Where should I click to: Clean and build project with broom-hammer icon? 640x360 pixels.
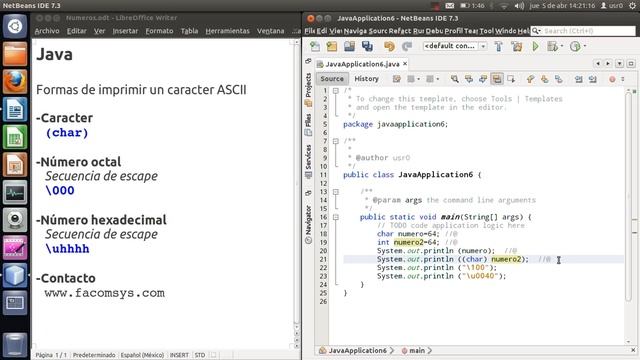[517, 46]
